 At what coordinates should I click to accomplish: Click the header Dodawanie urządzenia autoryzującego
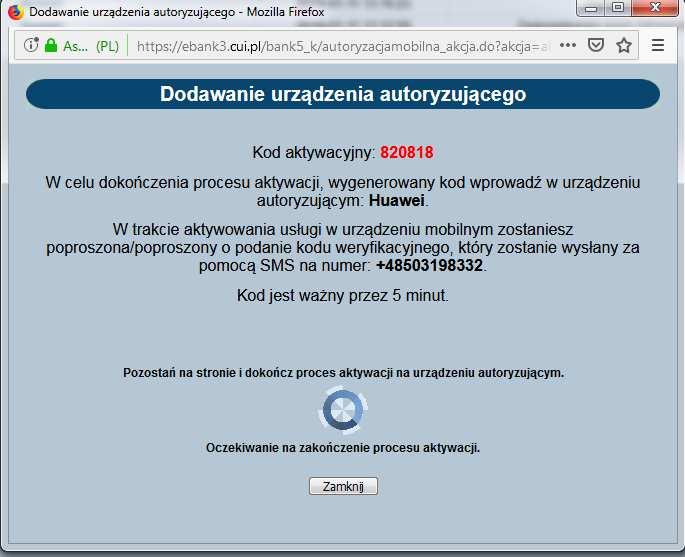point(343,94)
